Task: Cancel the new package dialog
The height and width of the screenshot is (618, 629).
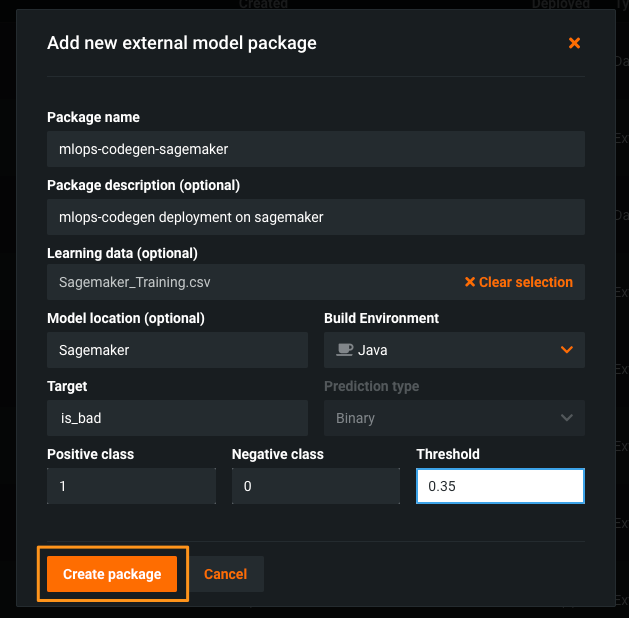Action: [226, 574]
